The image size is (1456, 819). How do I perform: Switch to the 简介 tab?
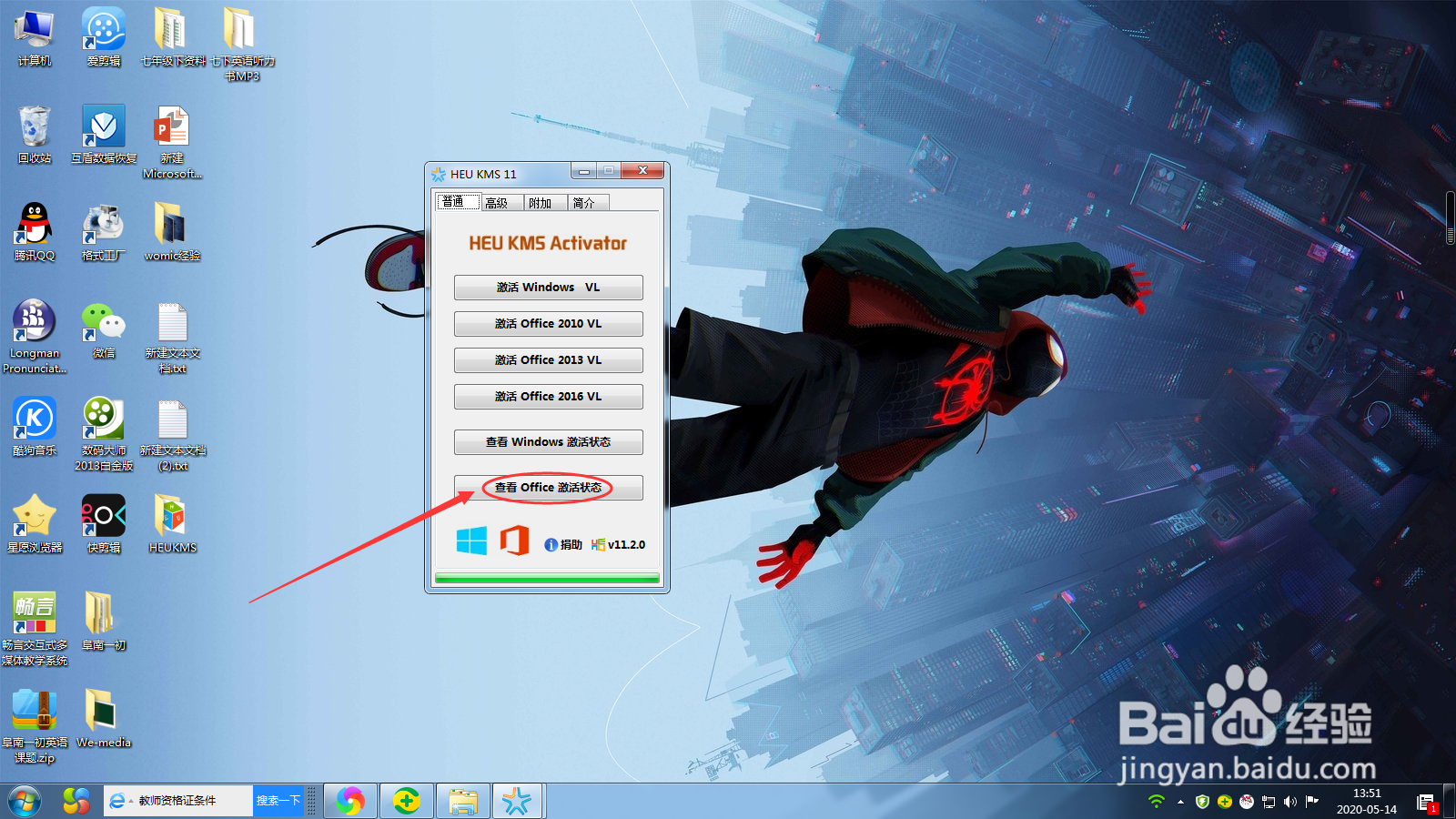[x=589, y=203]
